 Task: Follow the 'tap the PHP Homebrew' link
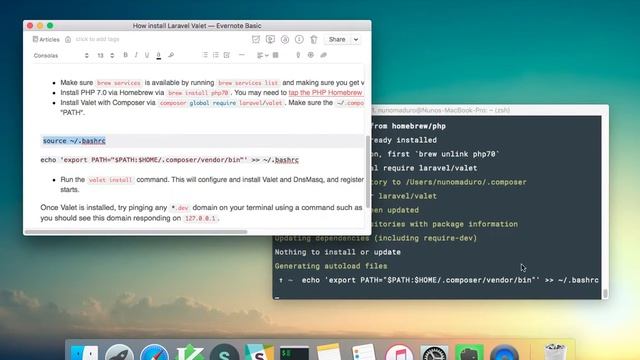326,93
